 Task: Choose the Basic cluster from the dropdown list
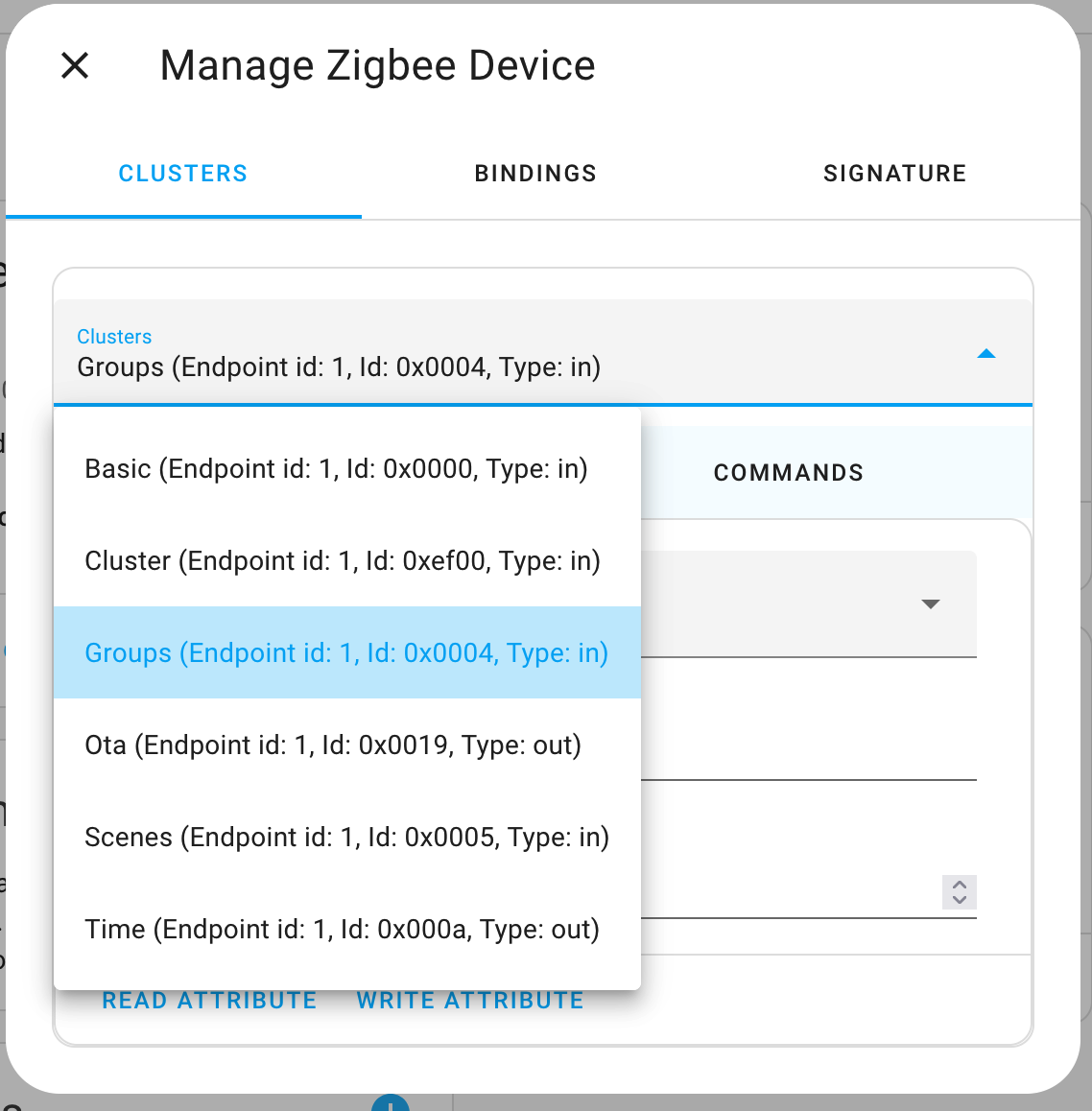336,468
